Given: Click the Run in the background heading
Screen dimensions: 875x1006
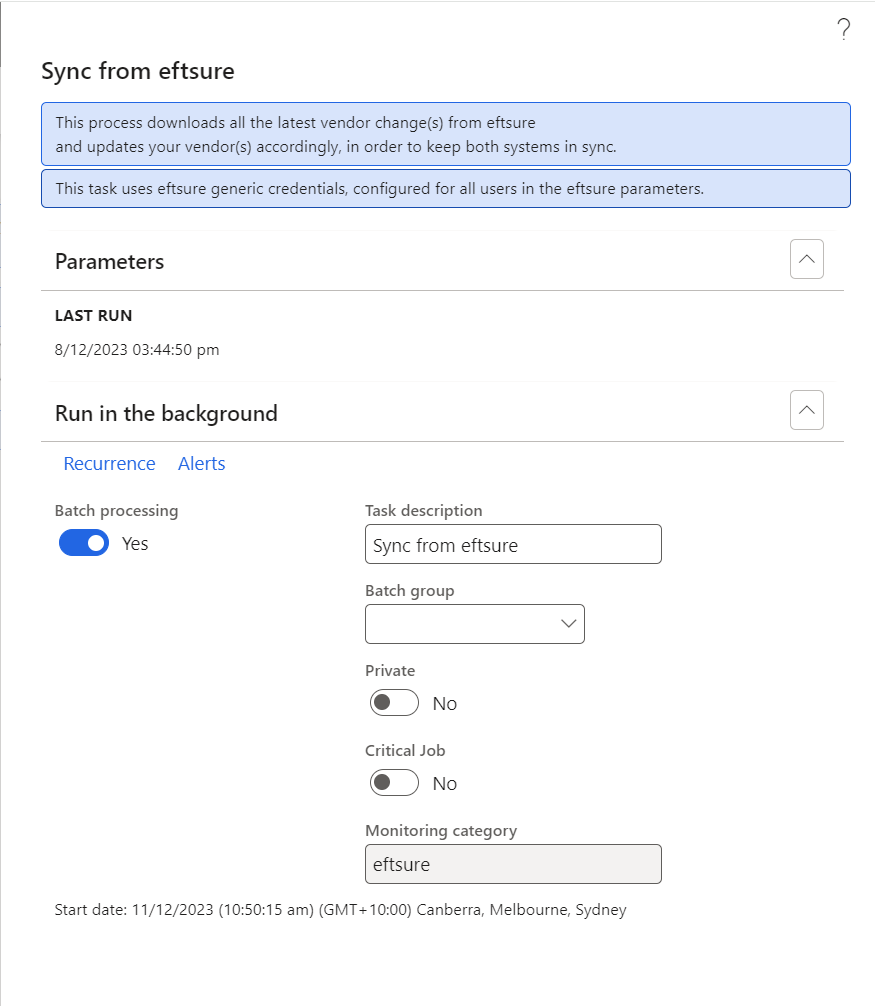Looking at the screenshot, I should (166, 413).
